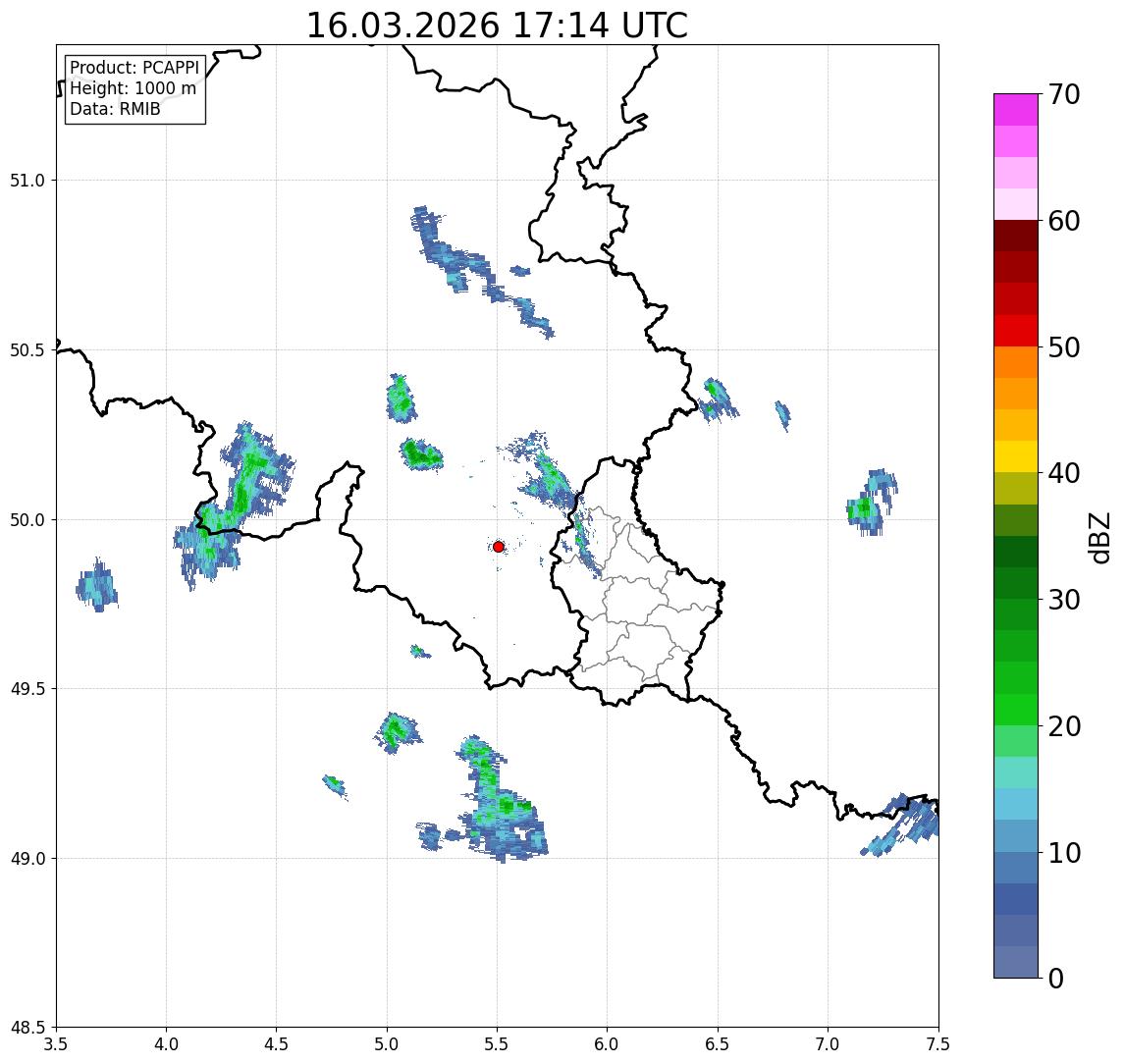Click the green 30 dBZ colorbar segment

point(1016,614)
